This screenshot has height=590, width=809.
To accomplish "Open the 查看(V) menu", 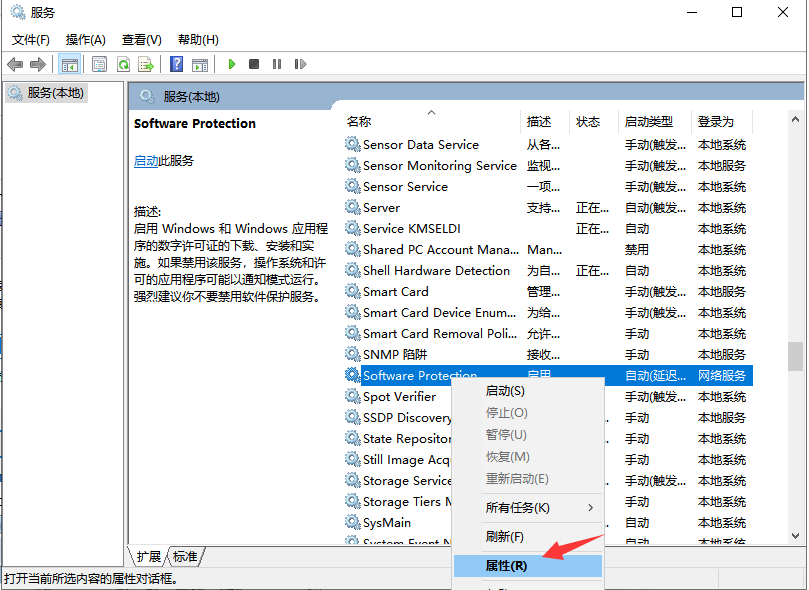I will click(x=141, y=40).
